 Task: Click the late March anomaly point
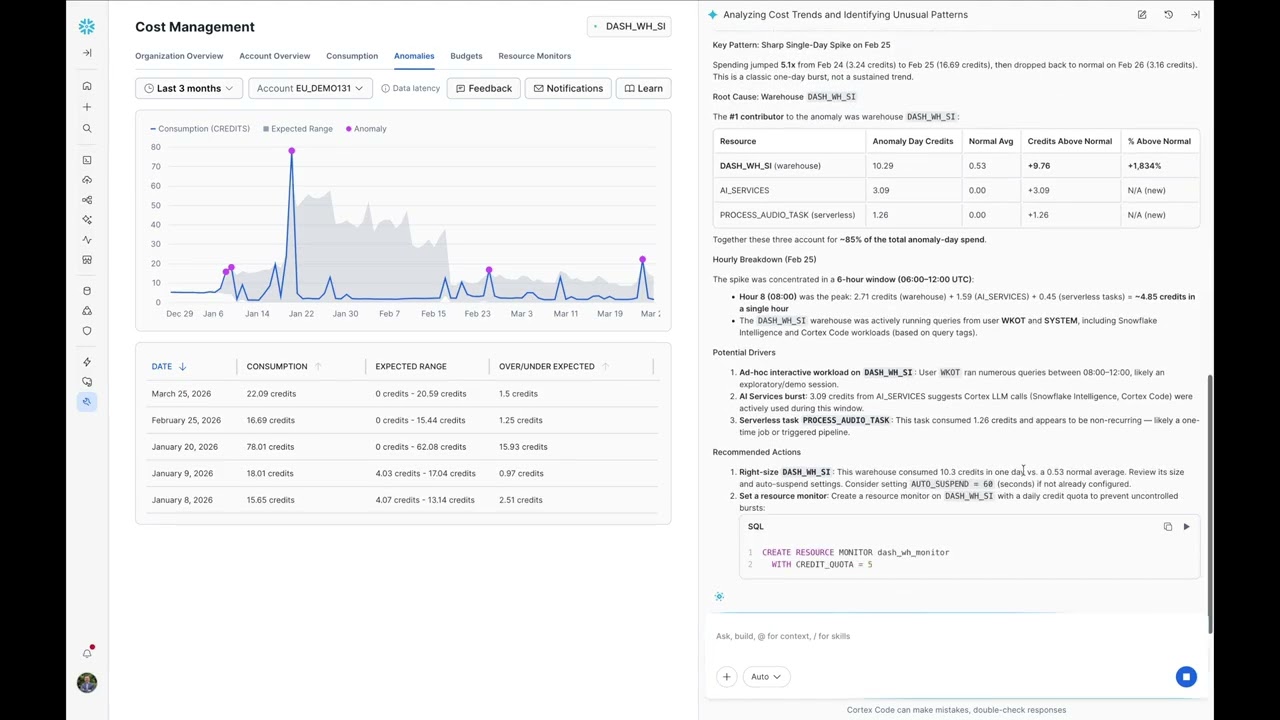click(x=642, y=260)
